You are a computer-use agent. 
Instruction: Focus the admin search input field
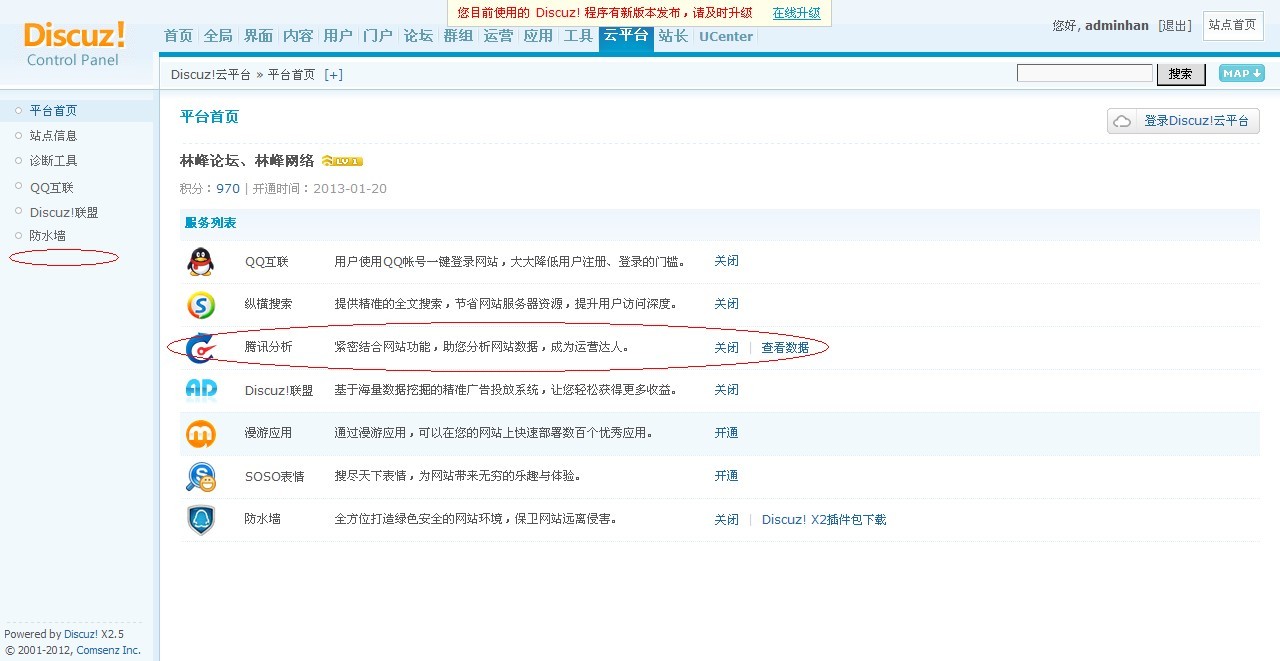click(x=1085, y=73)
